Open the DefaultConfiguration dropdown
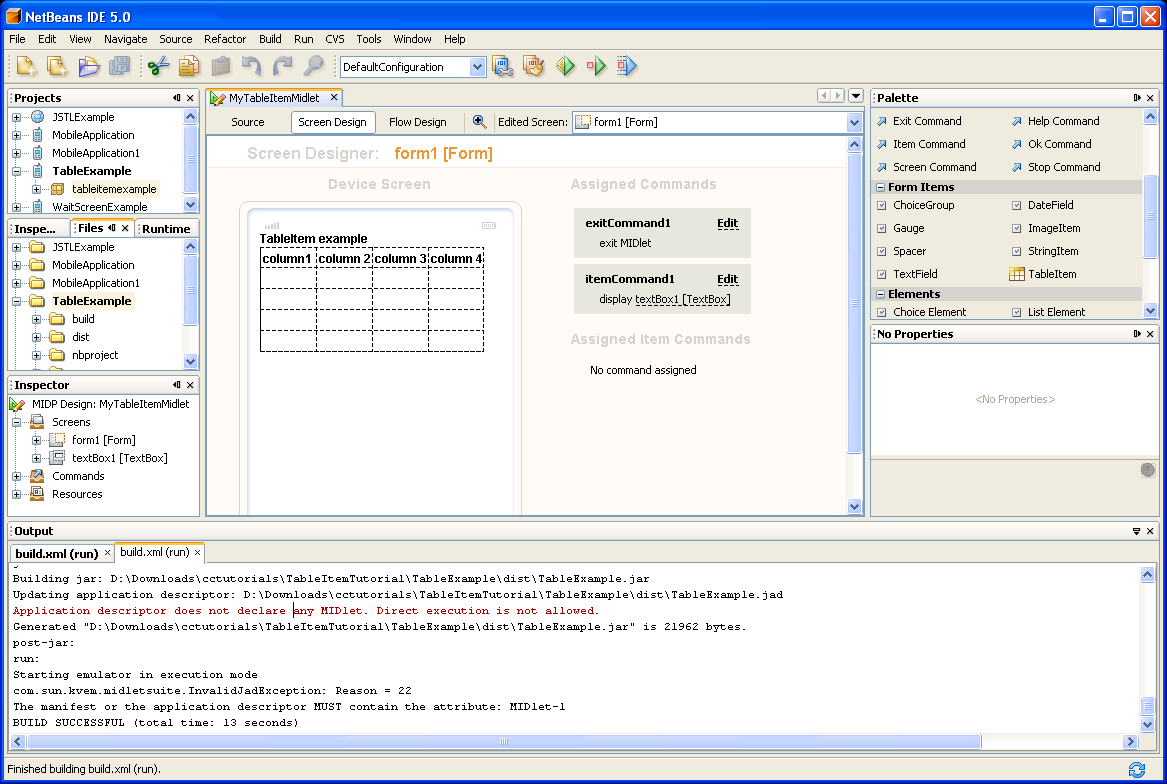This screenshot has height=784, width=1167. click(477, 67)
